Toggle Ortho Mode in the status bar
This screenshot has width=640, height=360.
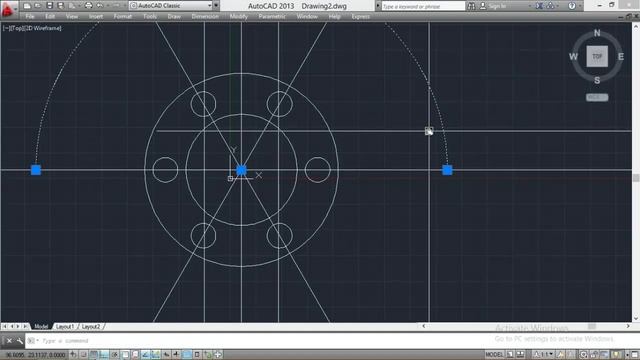104,354
